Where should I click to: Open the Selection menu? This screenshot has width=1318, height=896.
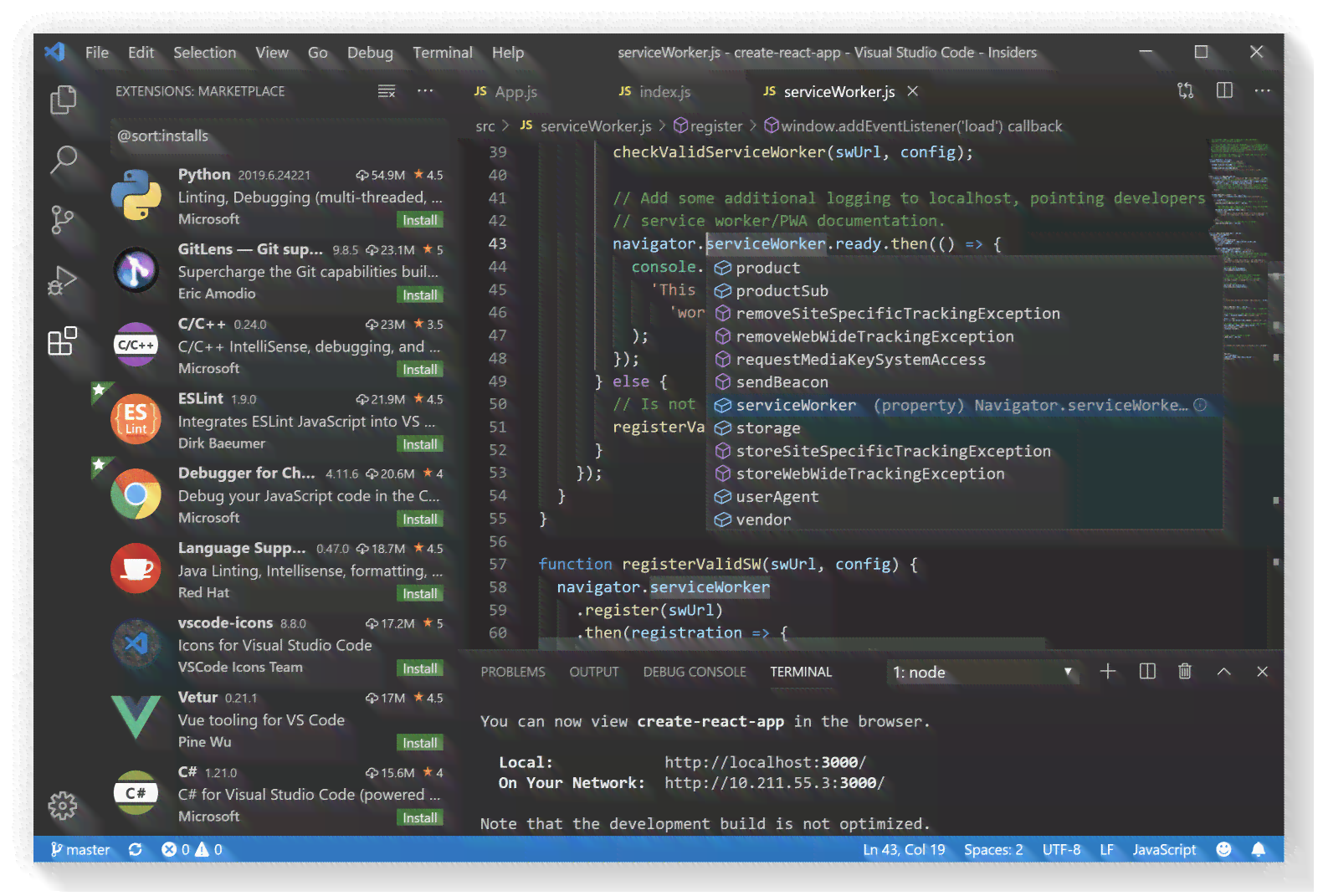(x=205, y=53)
